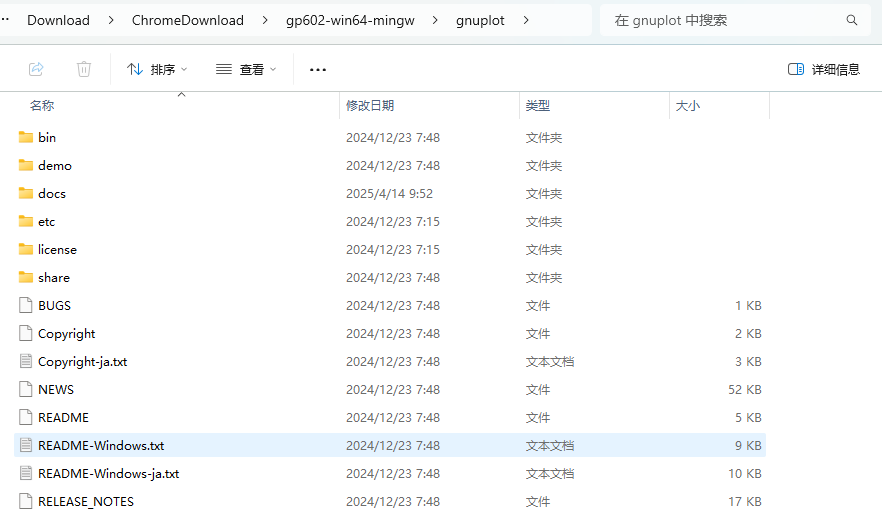Select the Copyright-ja.txt file icon
Screen dimensions: 882x521
pos(25,361)
